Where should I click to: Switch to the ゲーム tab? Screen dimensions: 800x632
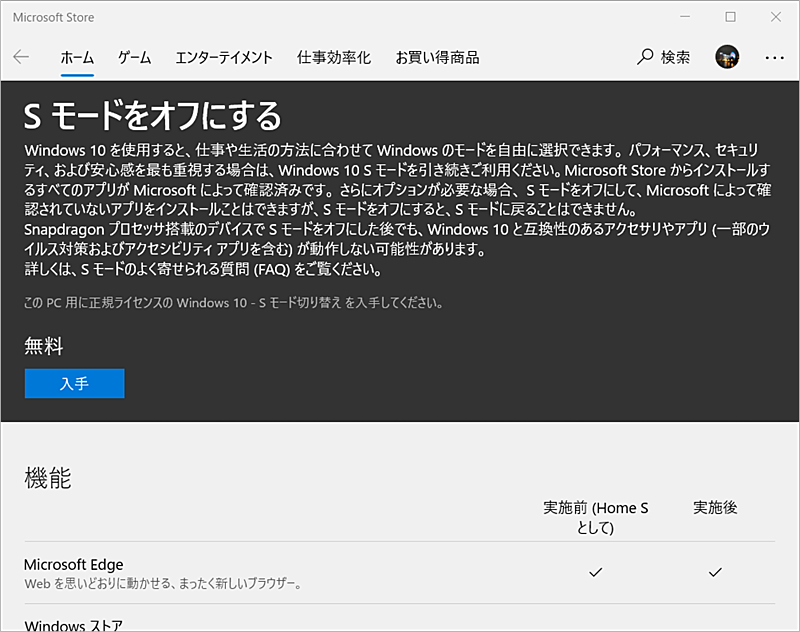(135, 58)
